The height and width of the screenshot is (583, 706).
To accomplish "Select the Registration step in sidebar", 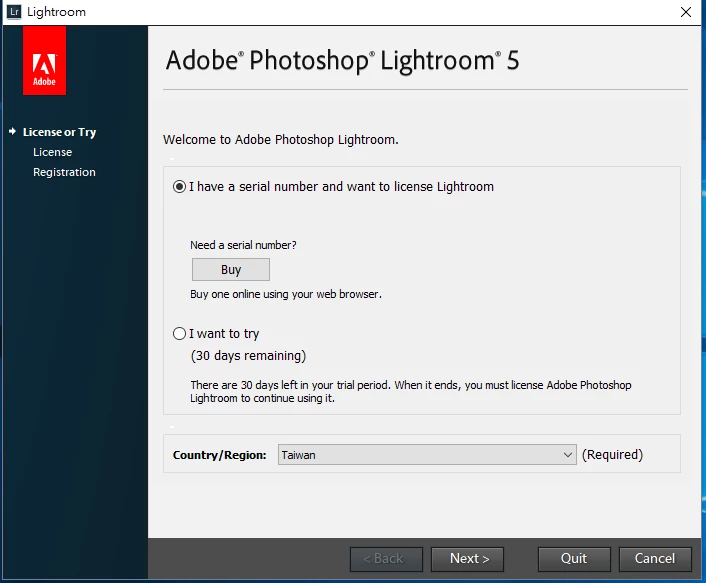I will 64,172.
